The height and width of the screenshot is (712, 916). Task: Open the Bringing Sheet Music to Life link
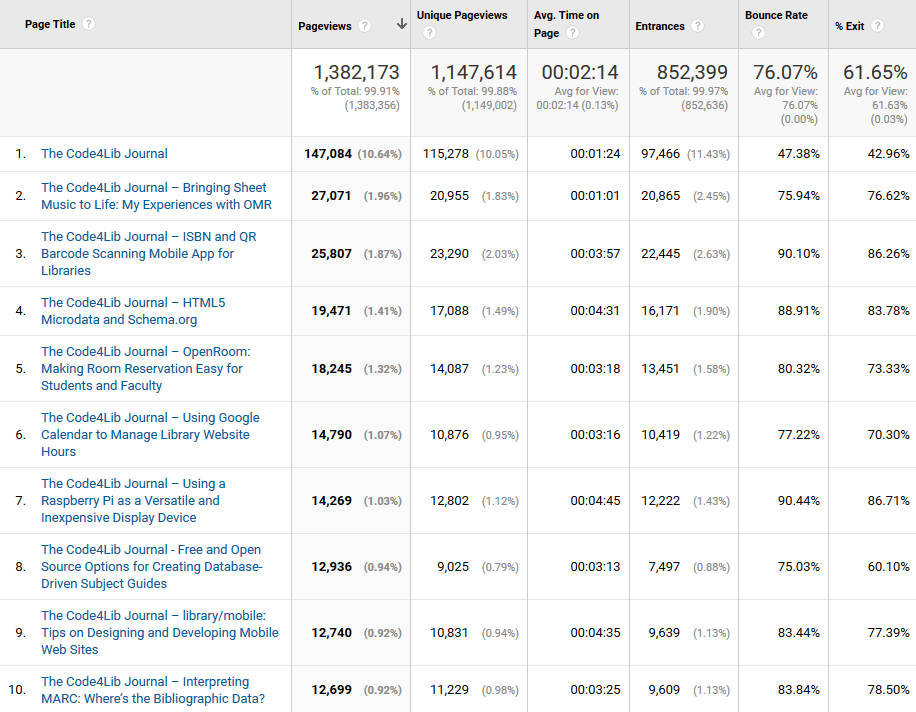coord(155,196)
